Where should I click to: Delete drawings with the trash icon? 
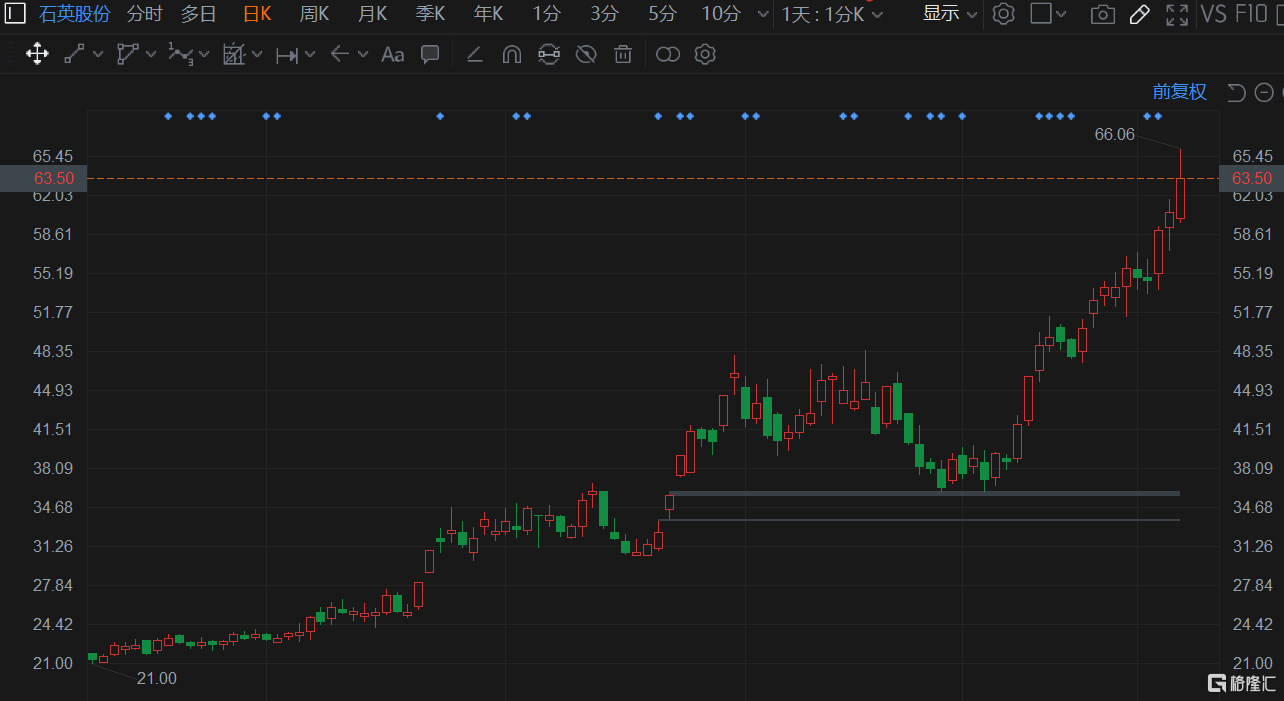(623, 54)
